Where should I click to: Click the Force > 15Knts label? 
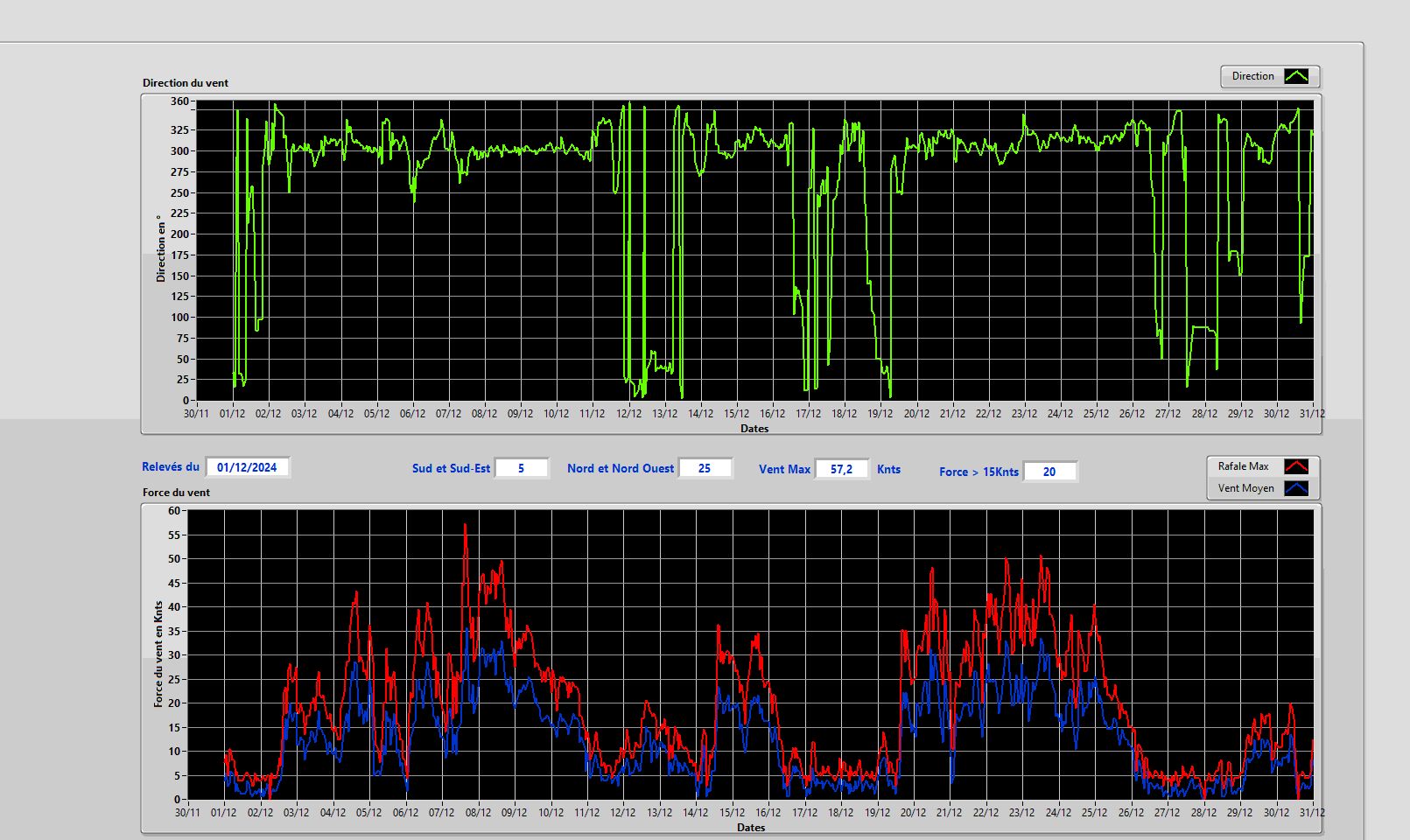coord(979,472)
